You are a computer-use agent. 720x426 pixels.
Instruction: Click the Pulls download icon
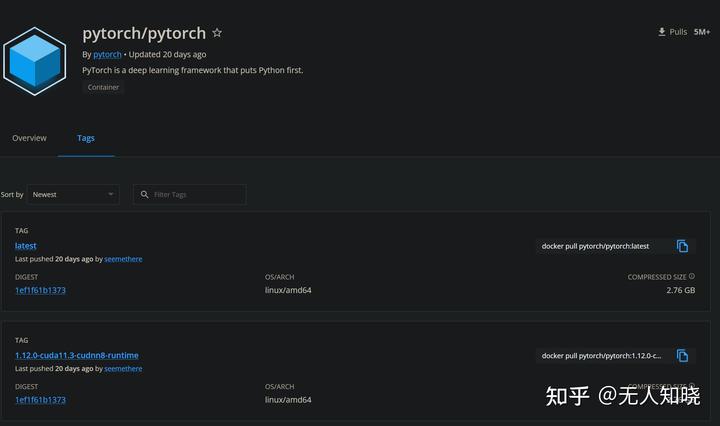(662, 32)
